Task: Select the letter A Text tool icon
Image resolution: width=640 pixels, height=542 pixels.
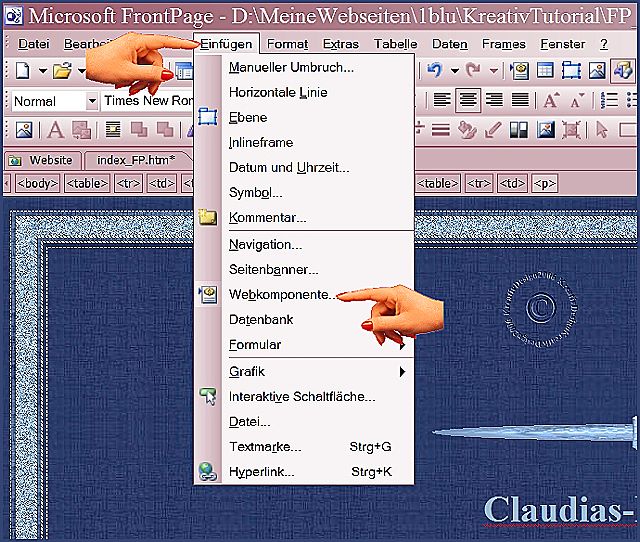Action: (x=55, y=131)
